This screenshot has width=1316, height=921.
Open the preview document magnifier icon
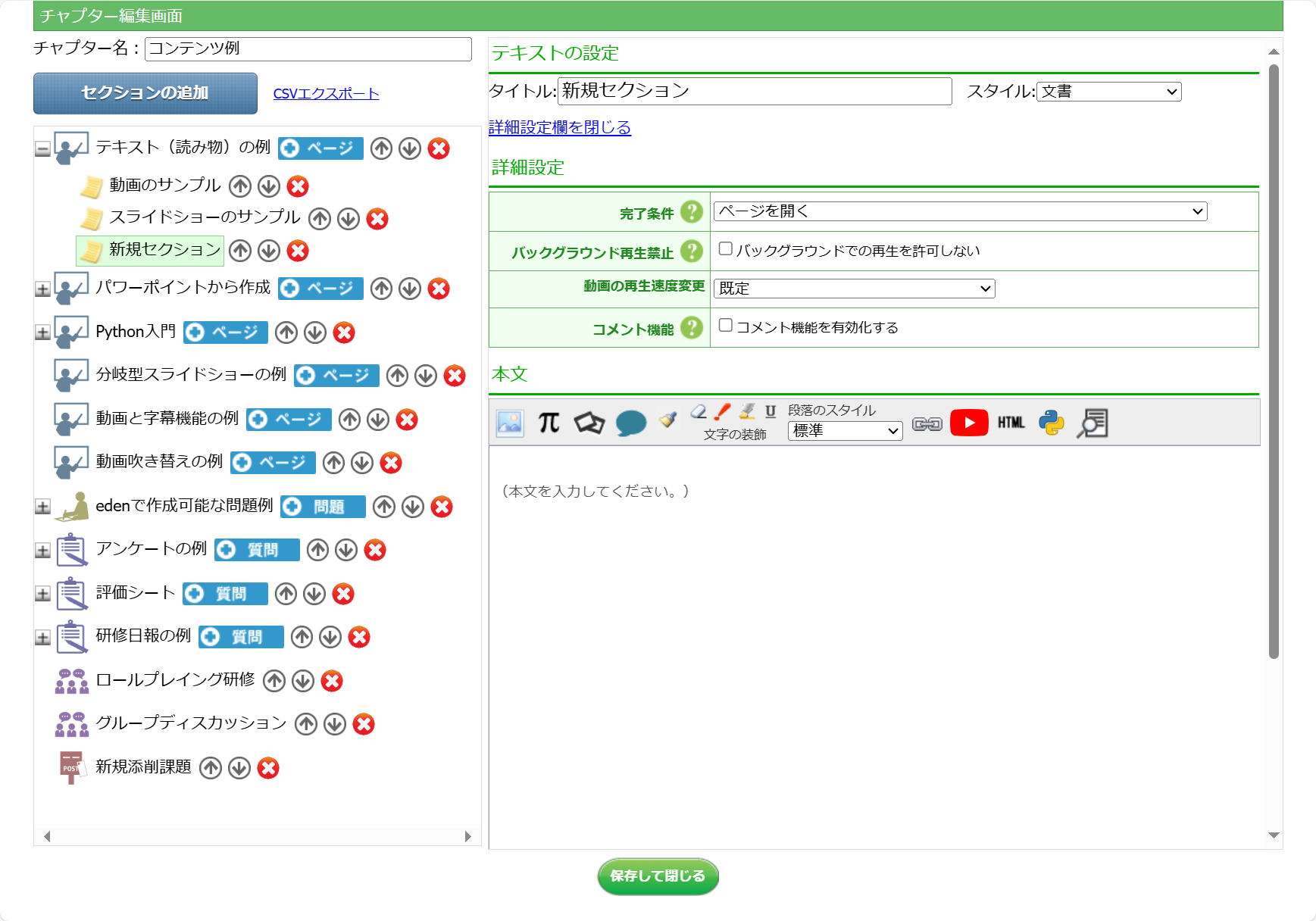[x=1092, y=423]
